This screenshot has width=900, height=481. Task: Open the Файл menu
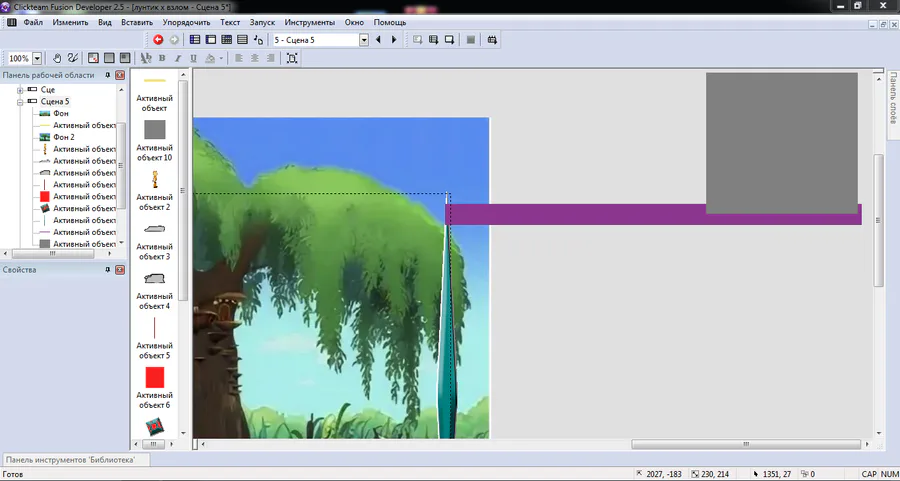[33, 22]
